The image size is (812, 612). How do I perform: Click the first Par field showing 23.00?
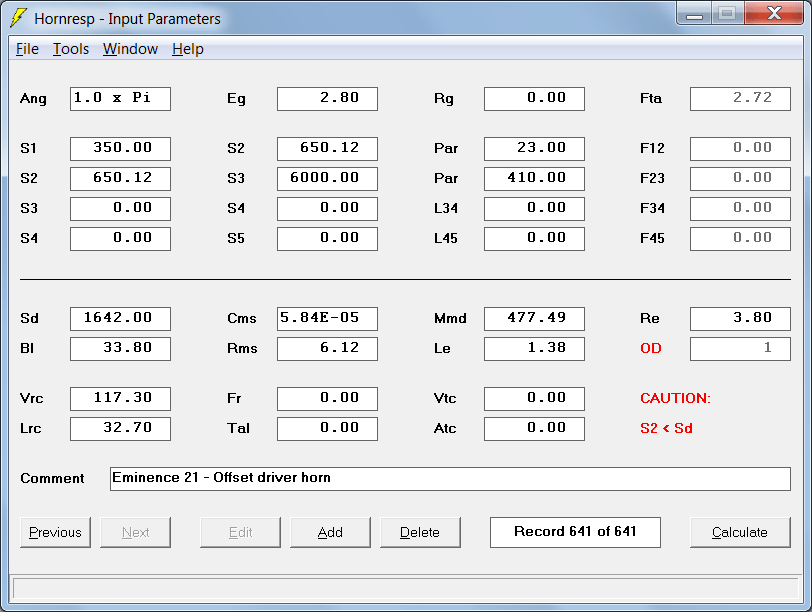(x=534, y=149)
